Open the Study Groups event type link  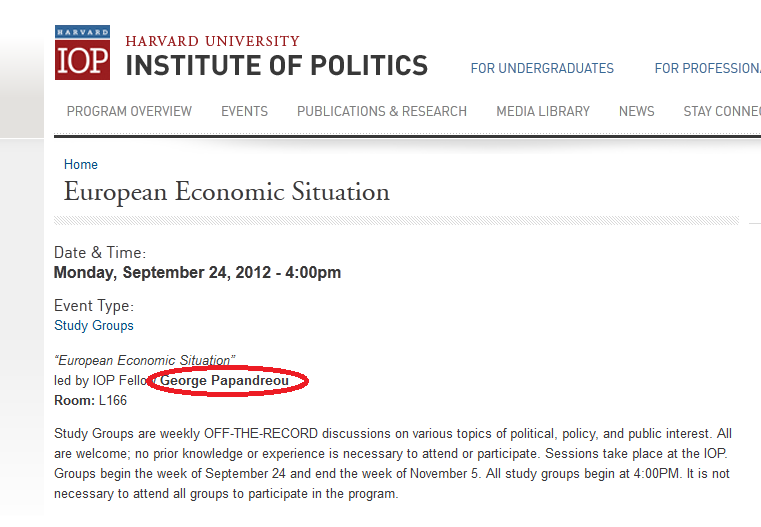[x=94, y=325]
